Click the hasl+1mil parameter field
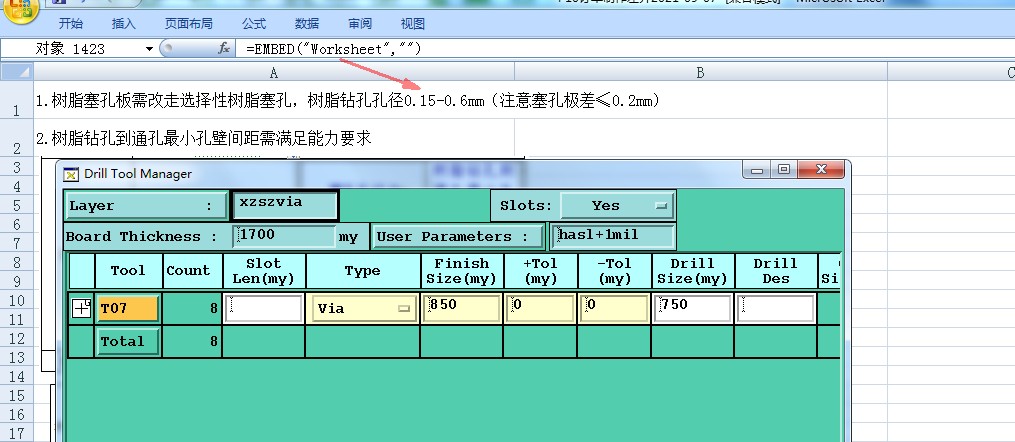The image size is (1015, 442). tap(612, 236)
